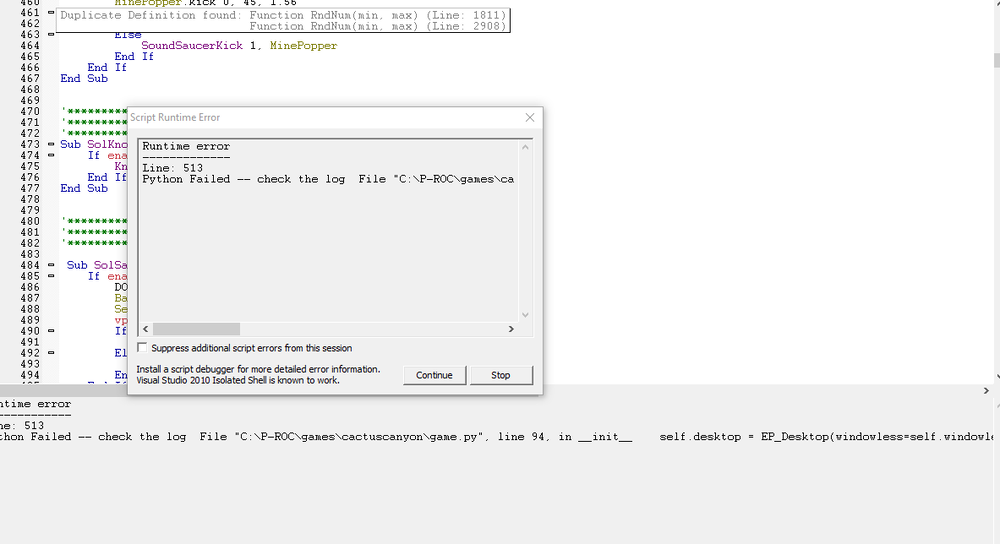Screen dimensions: 1000x544
Task: Click 'Sub SolKno' text on line 473
Action: click(x=94, y=144)
